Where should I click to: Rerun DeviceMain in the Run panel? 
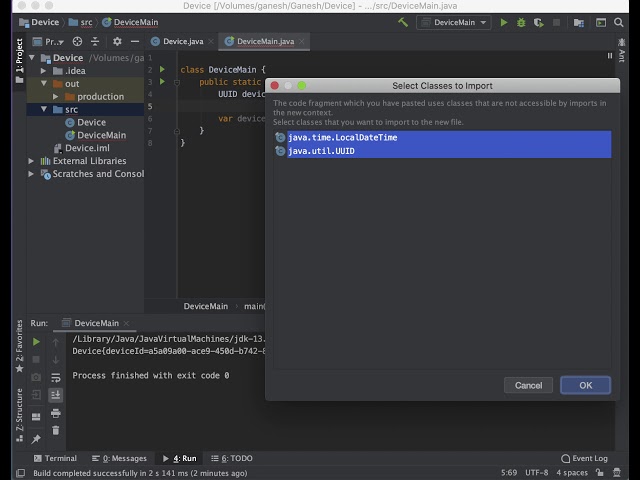pos(36,341)
